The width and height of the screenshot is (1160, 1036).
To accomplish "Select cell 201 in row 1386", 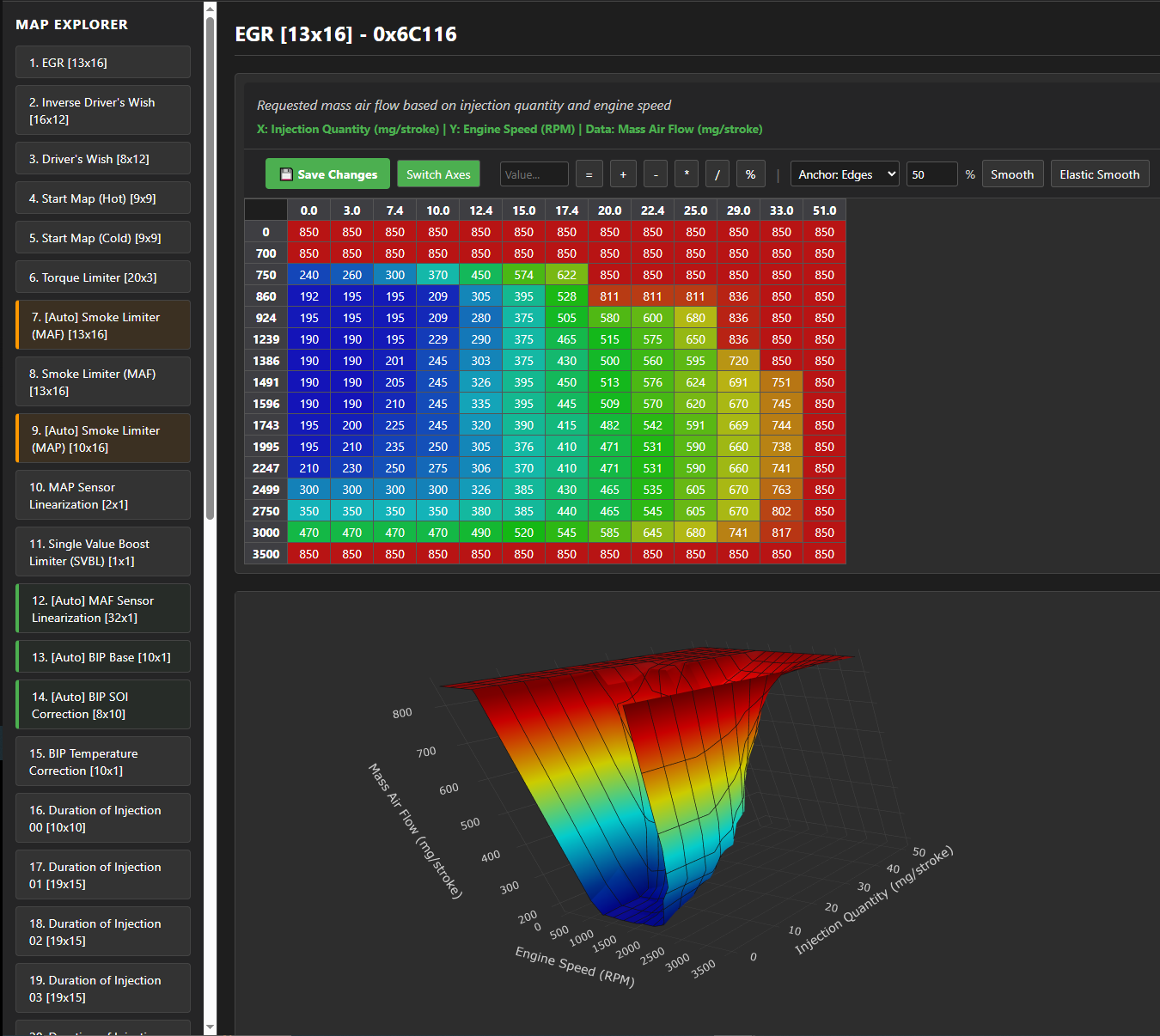I will pyautogui.click(x=395, y=361).
